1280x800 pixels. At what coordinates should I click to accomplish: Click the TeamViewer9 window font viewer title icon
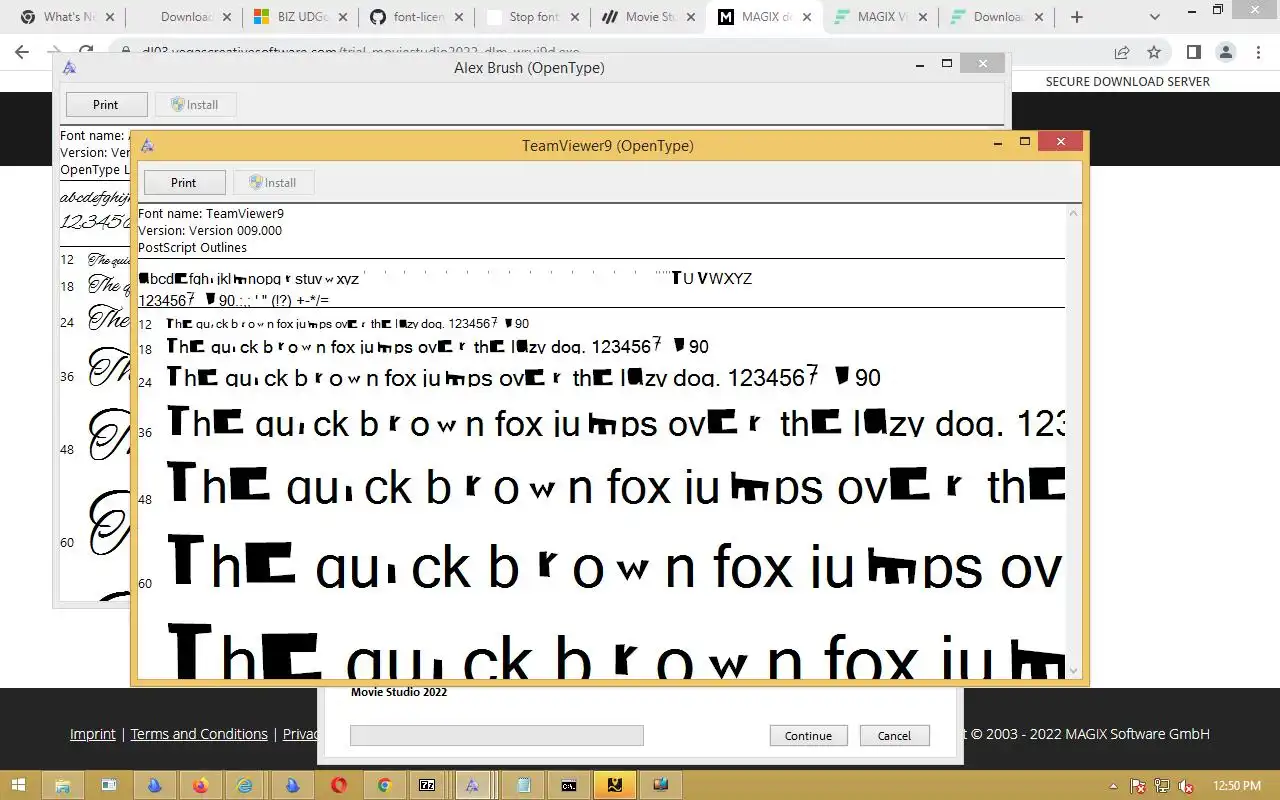147,145
